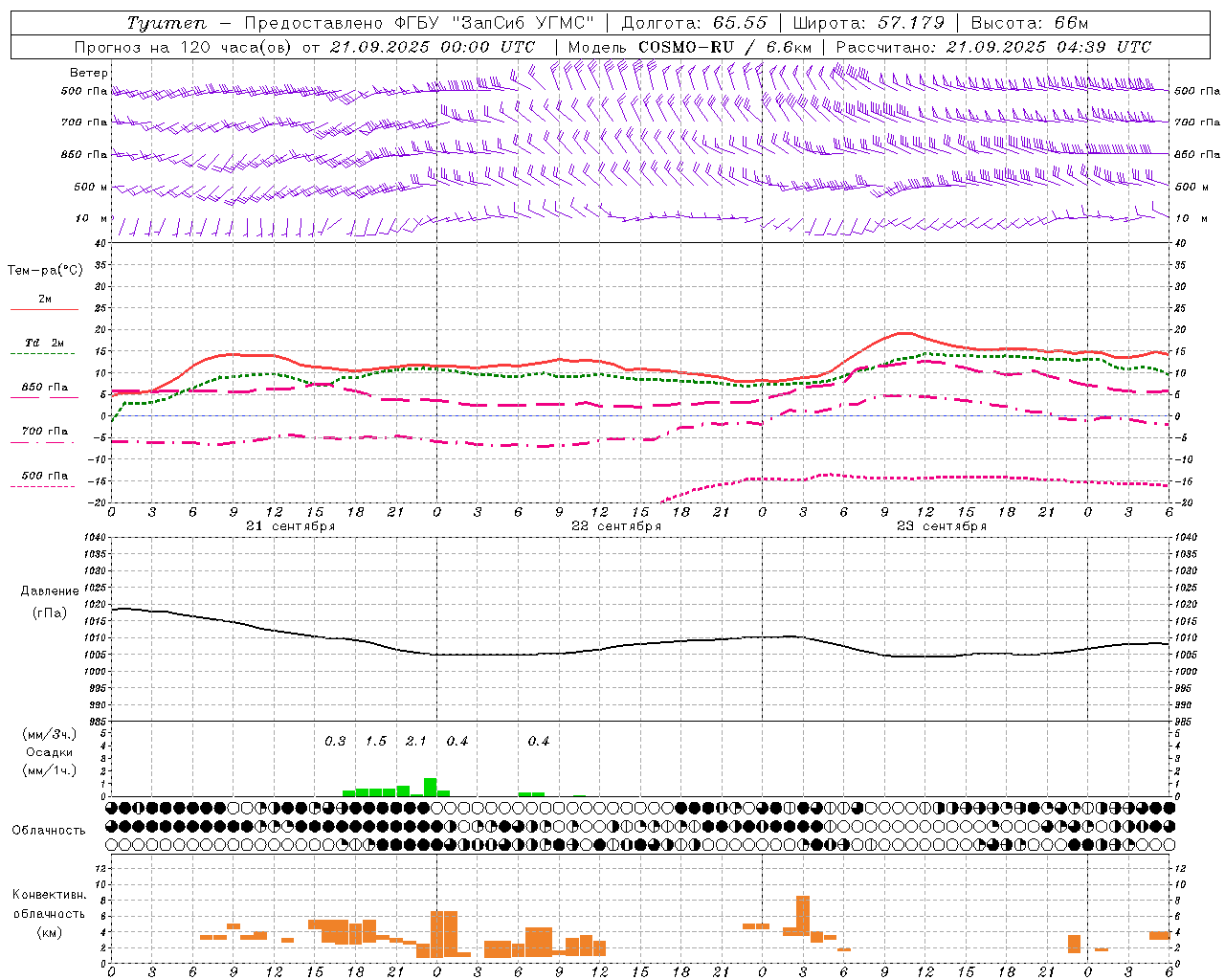Click the 'Td 2м' dew point legend entry
Screen dimensions: 1225x980
point(44,343)
